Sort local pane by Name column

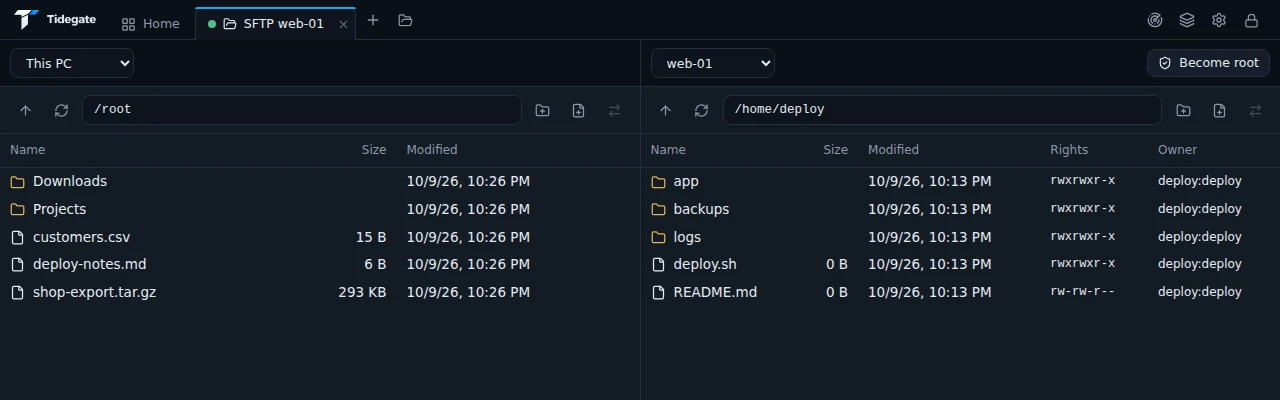click(27, 150)
